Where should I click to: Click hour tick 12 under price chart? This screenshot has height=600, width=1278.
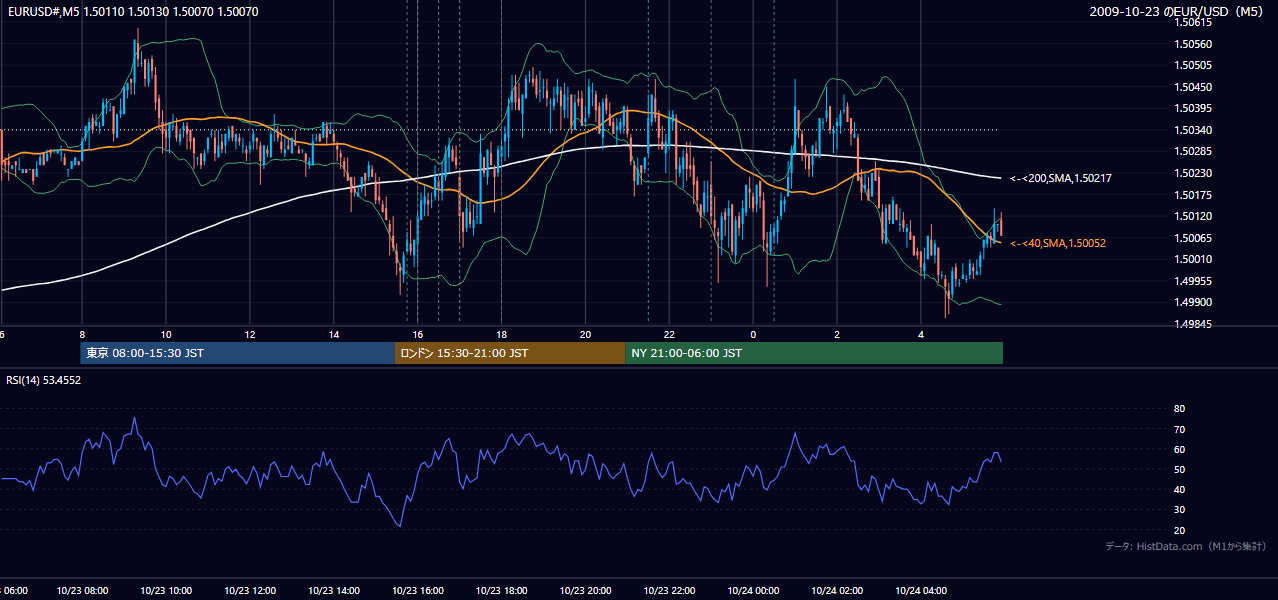[x=249, y=334]
